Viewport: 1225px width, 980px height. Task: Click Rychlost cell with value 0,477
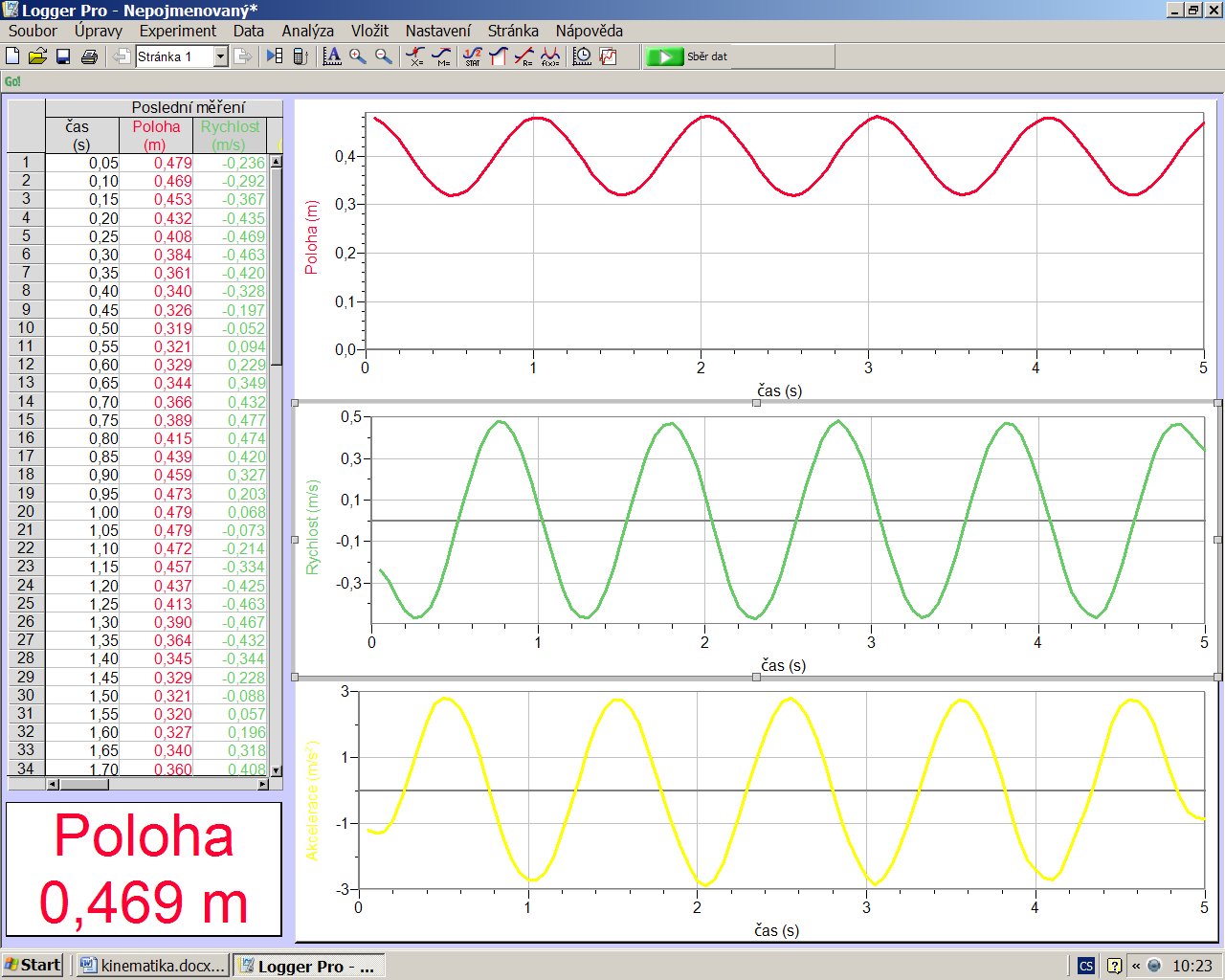click(230, 420)
